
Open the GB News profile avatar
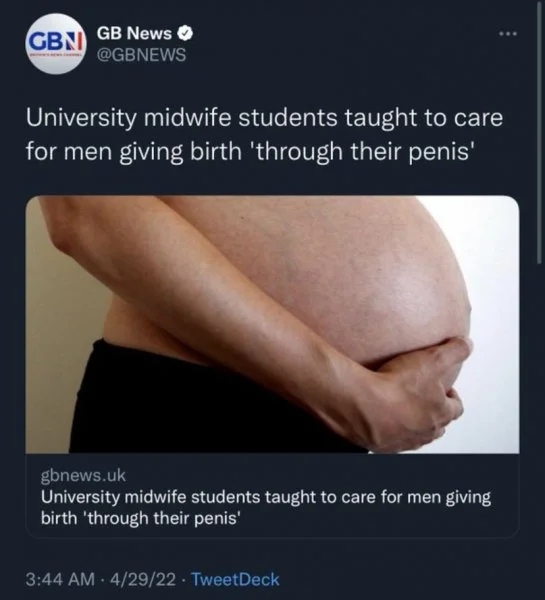click(56, 43)
